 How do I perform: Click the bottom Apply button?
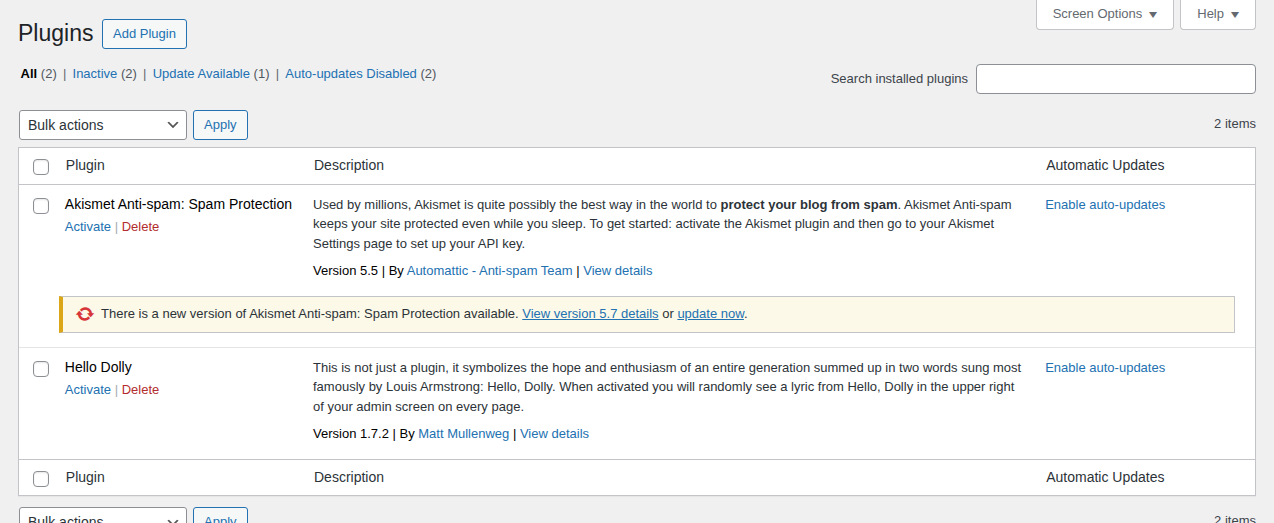[220, 515]
